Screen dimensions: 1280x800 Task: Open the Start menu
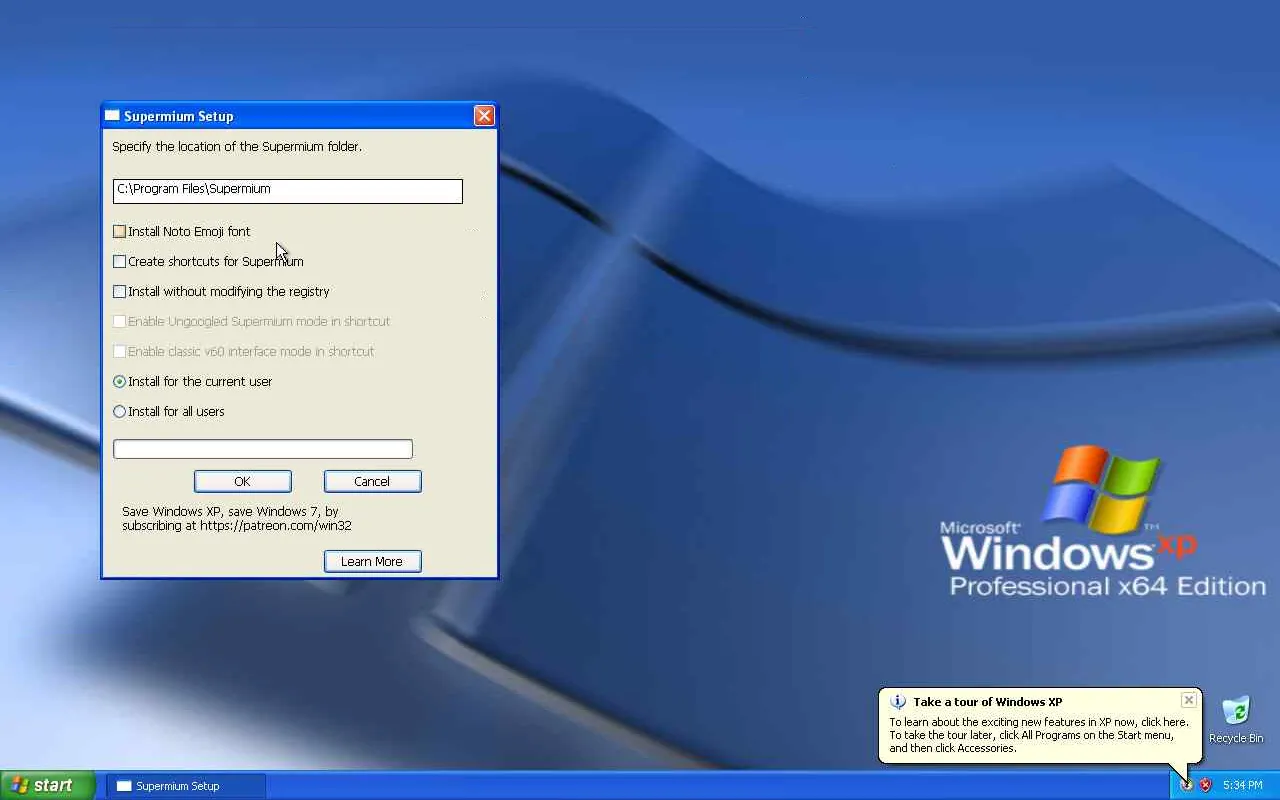[x=48, y=785]
